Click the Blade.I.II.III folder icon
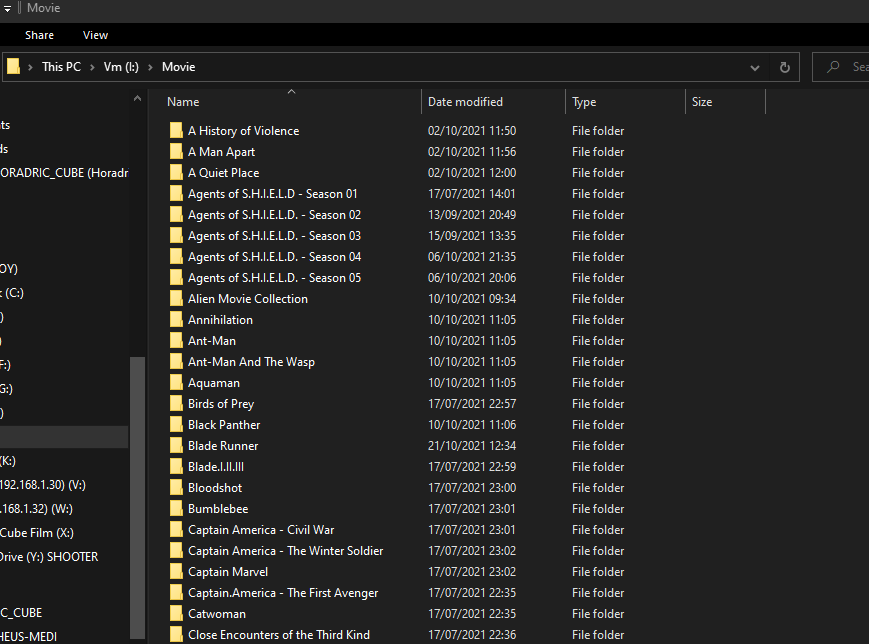This screenshot has height=644, width=869. click(176, 467)
